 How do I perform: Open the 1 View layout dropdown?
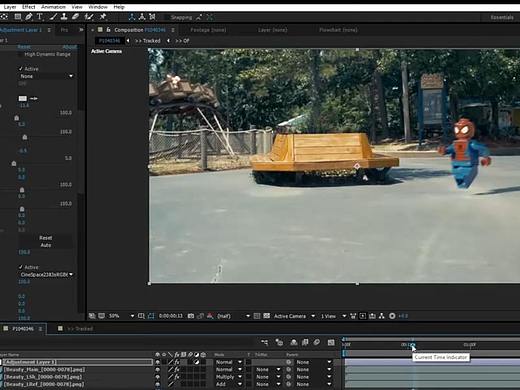coord(333,316)
